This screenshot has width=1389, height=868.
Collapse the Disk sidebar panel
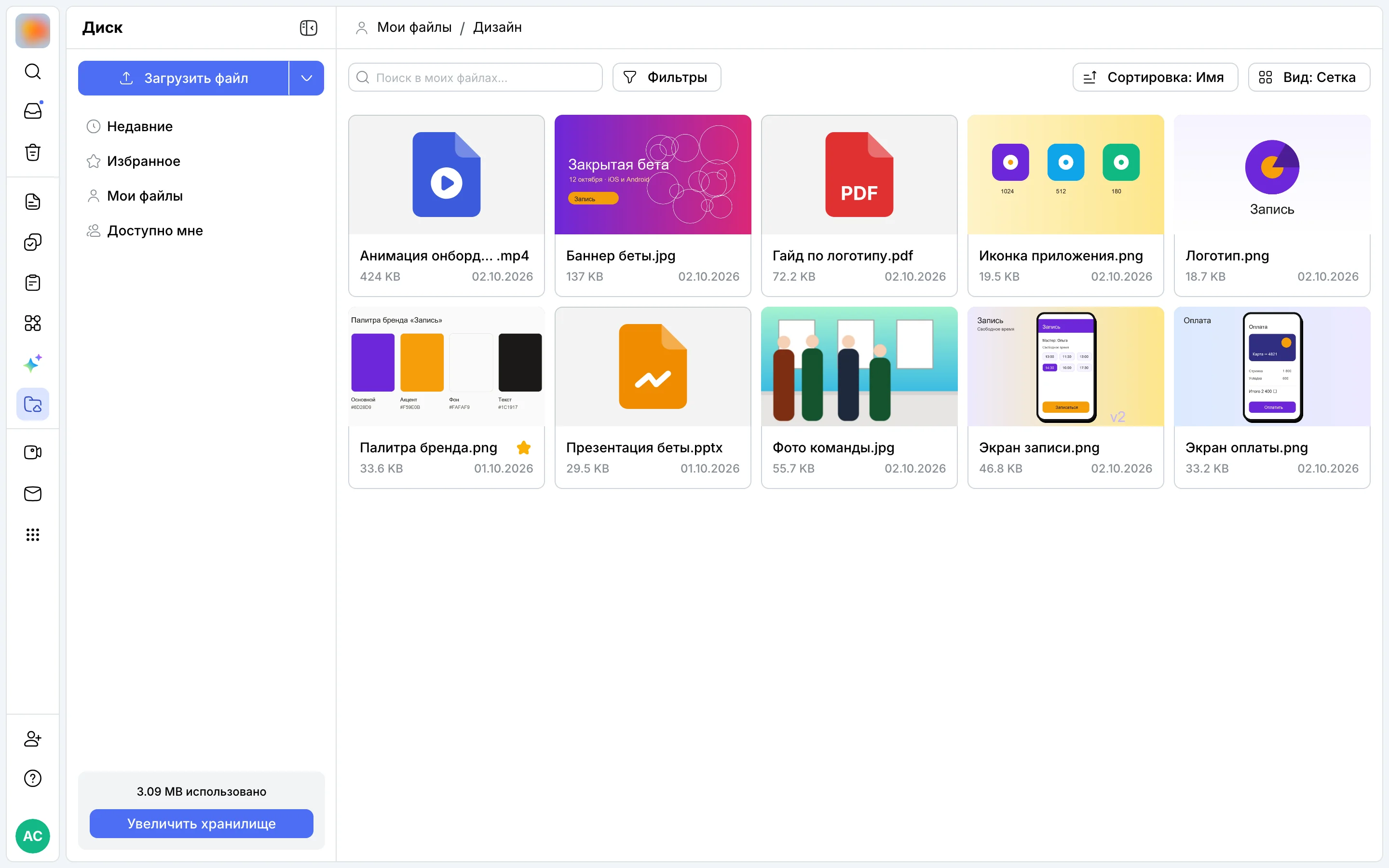click(308, 27)
